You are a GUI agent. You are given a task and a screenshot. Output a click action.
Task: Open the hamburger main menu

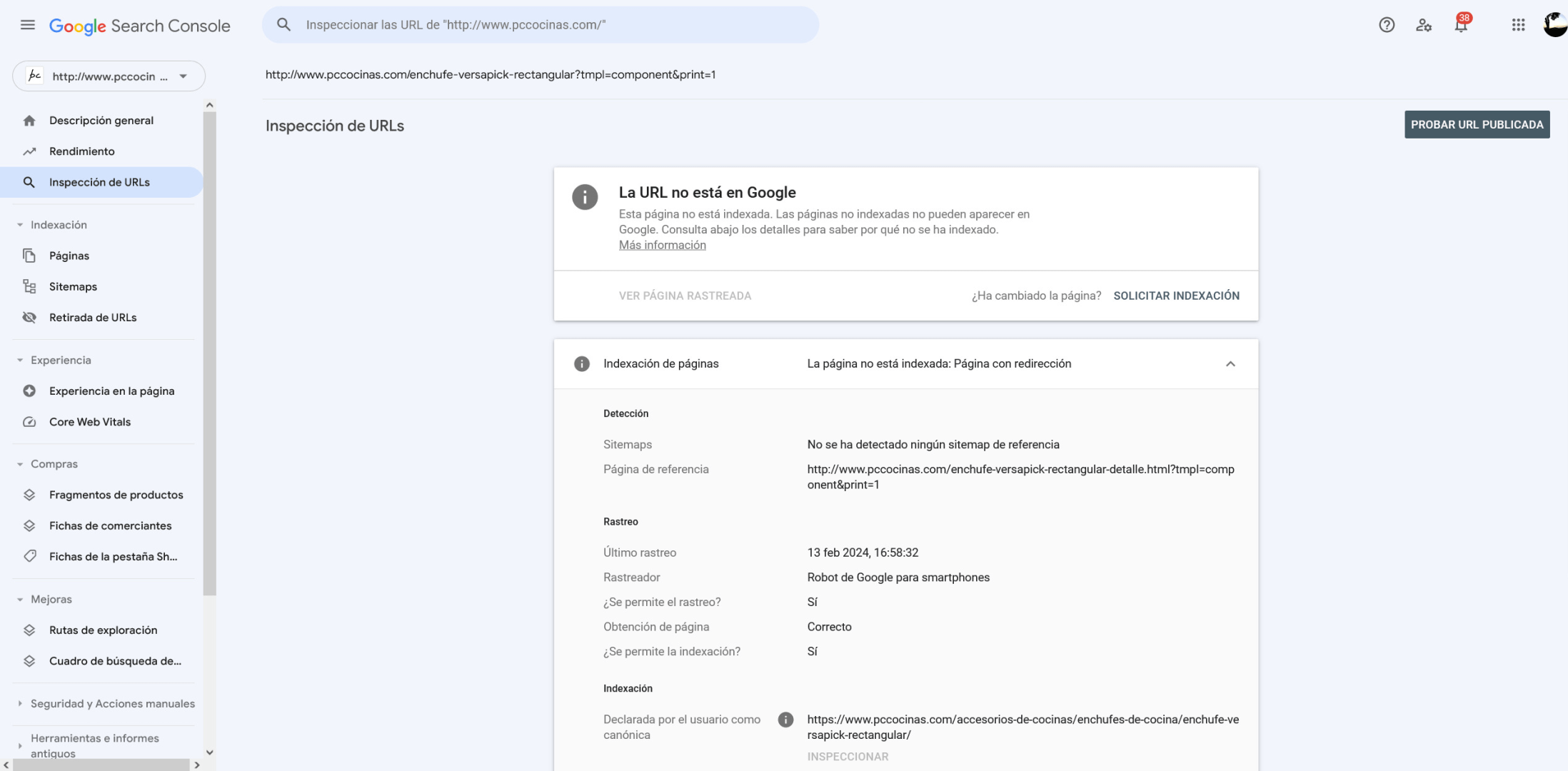[28, 25]
